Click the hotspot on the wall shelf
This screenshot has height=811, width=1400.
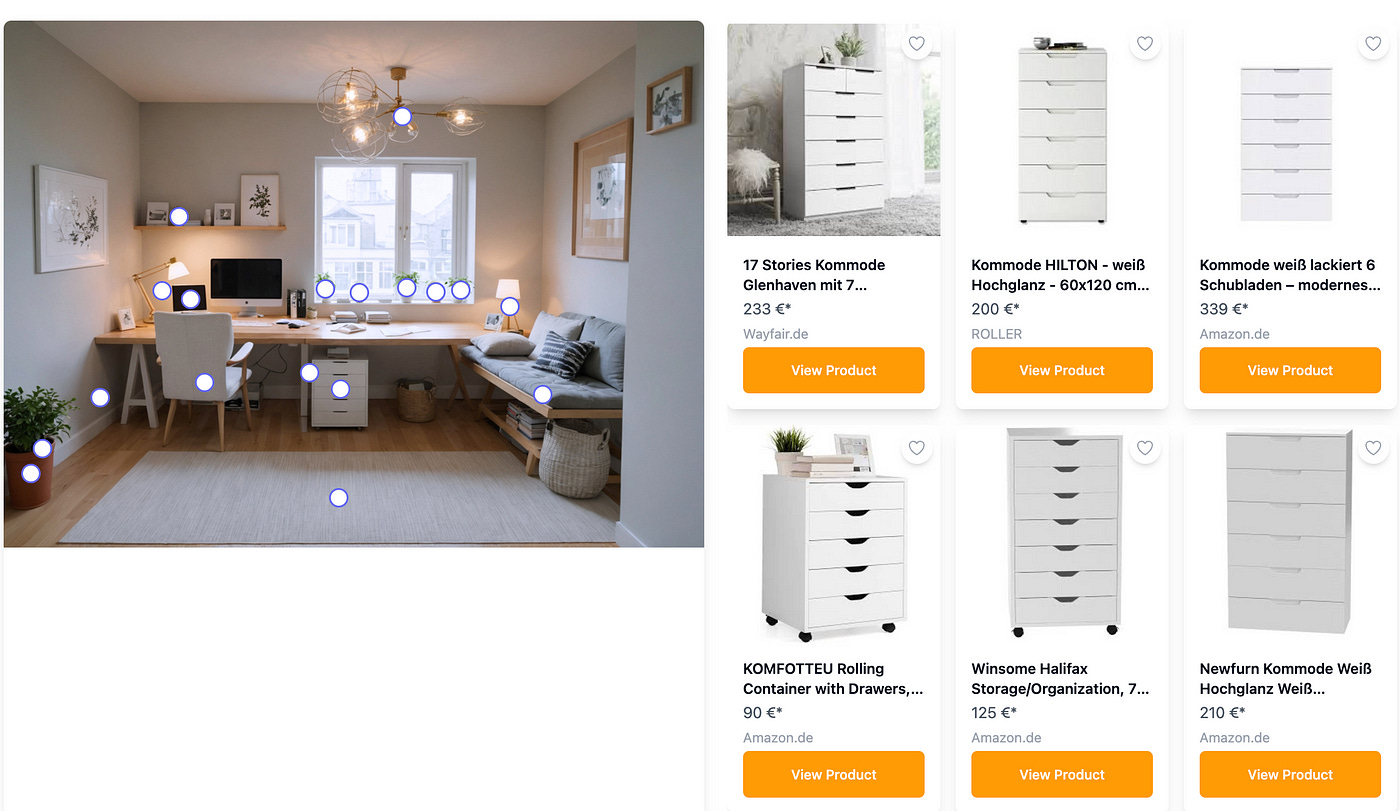[178, 216]
